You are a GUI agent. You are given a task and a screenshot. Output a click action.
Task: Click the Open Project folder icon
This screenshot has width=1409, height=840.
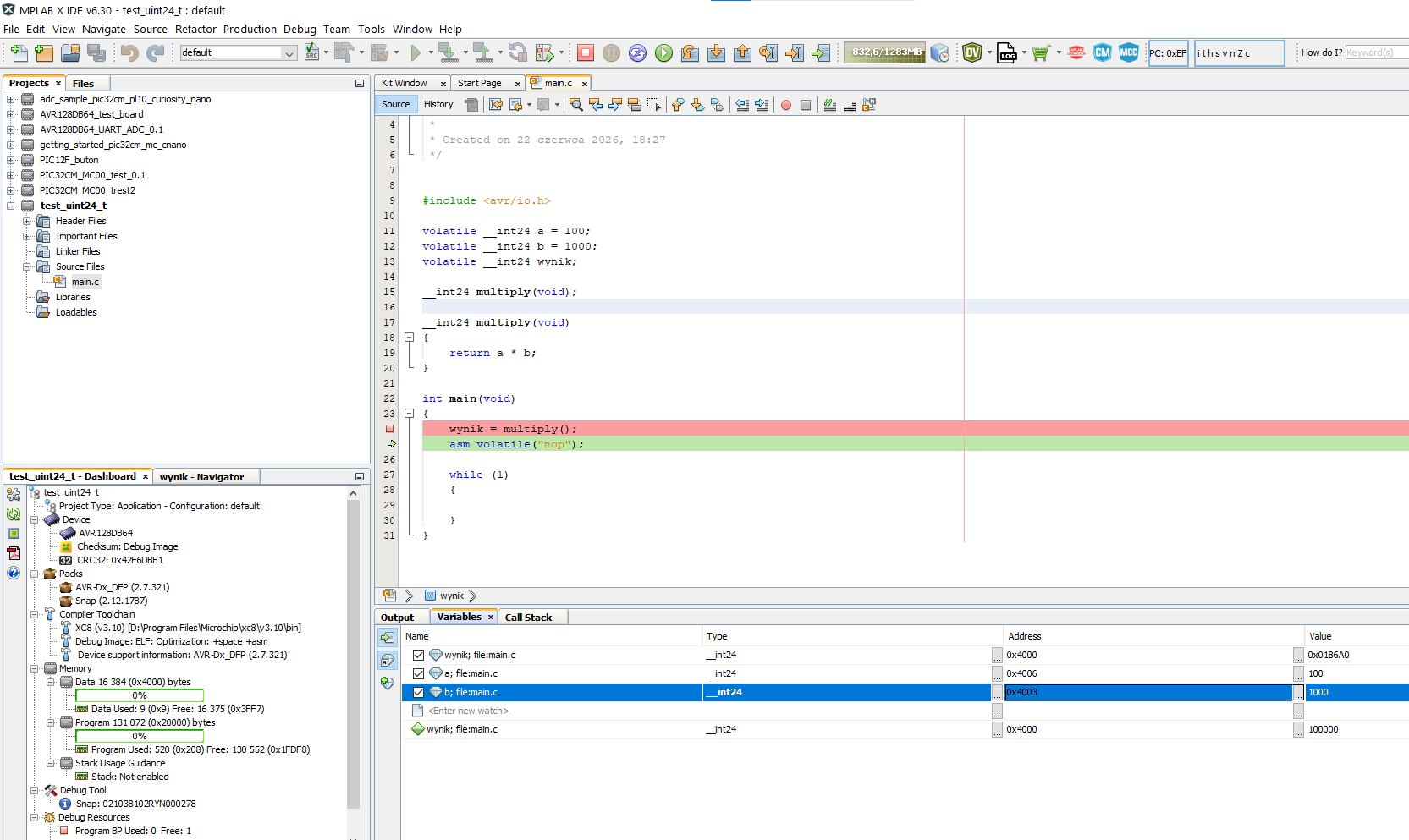(x=70, y=52)
